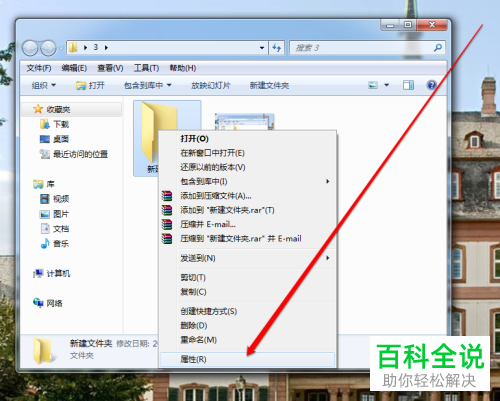
Task: Select 库 in the navigation pane
Action: coord(50,184)
